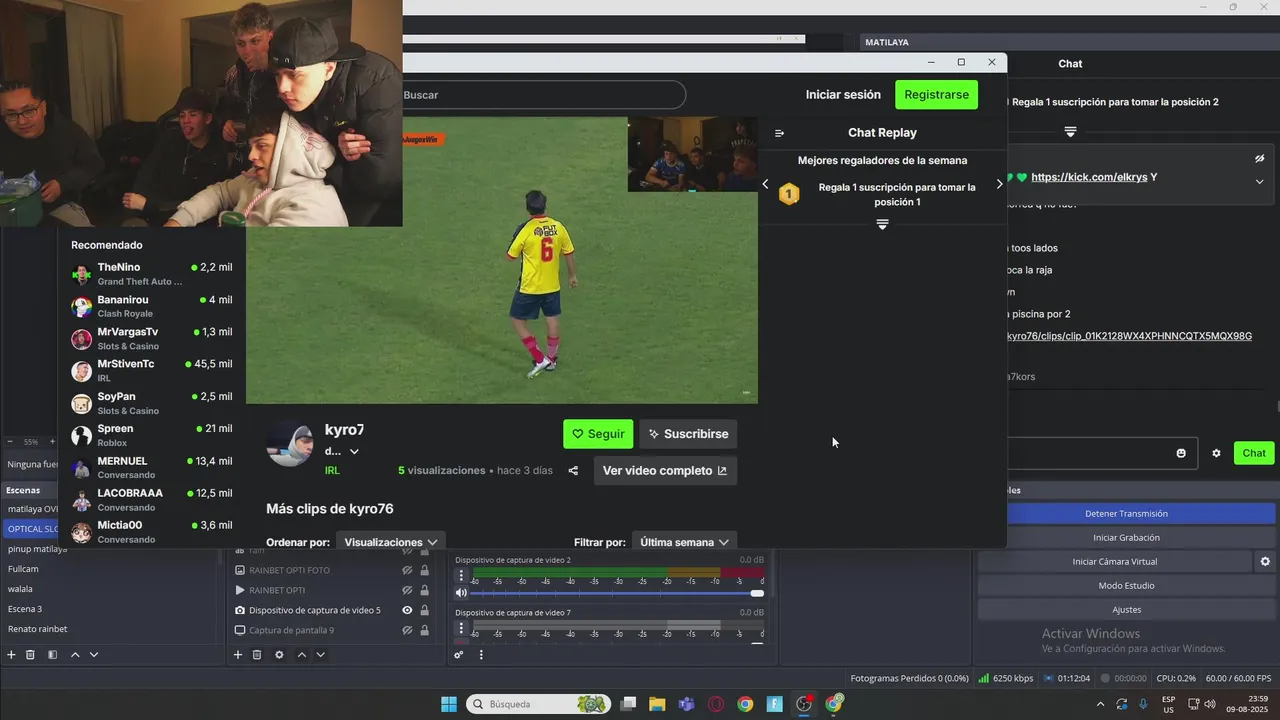The width and height of the screenshot is (1280, 720).
Task: Delete selected scene with trash icon
Action: [x=30, y=655]
